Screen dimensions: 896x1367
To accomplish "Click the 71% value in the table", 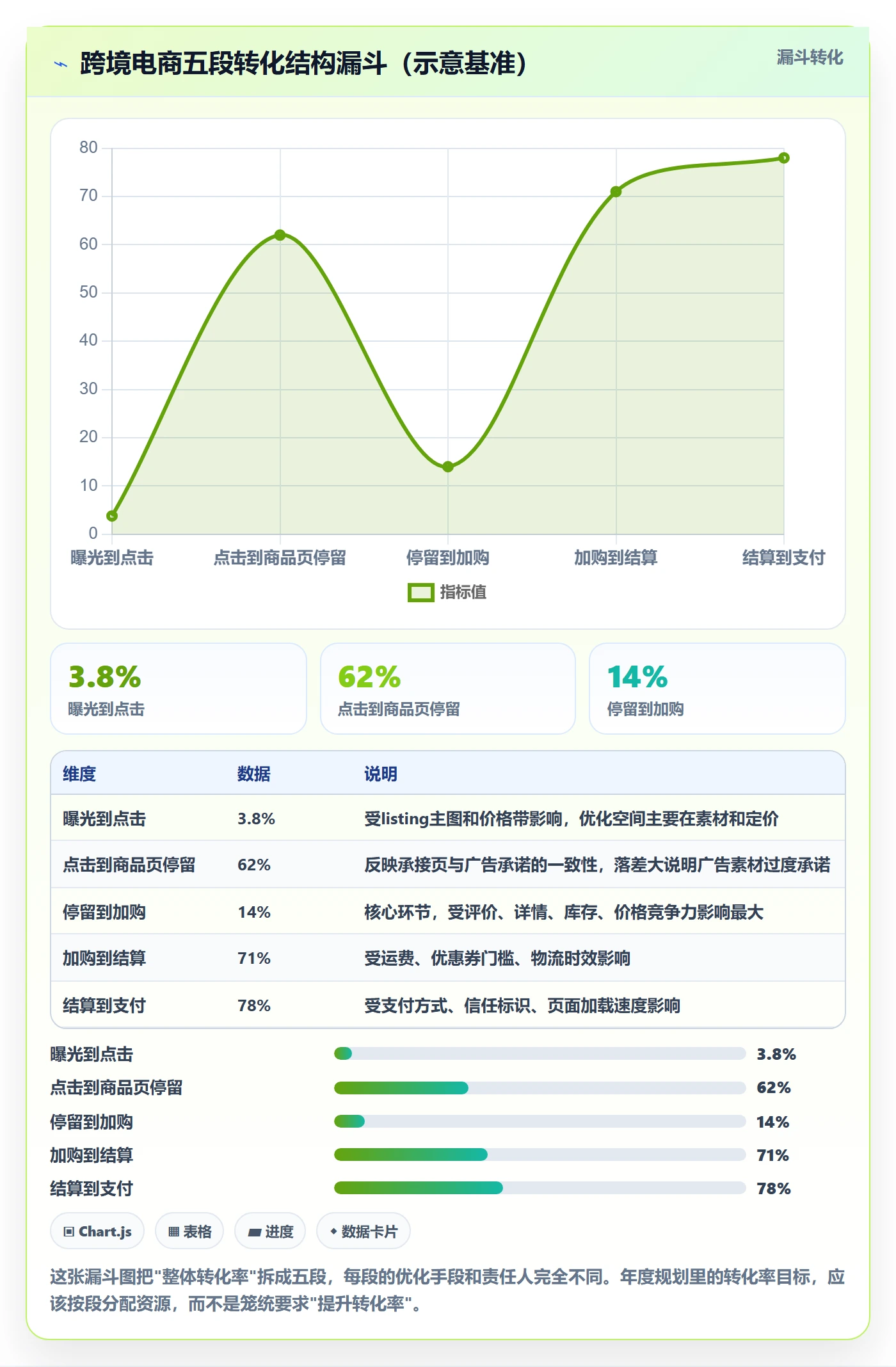I will click(254, 958).
